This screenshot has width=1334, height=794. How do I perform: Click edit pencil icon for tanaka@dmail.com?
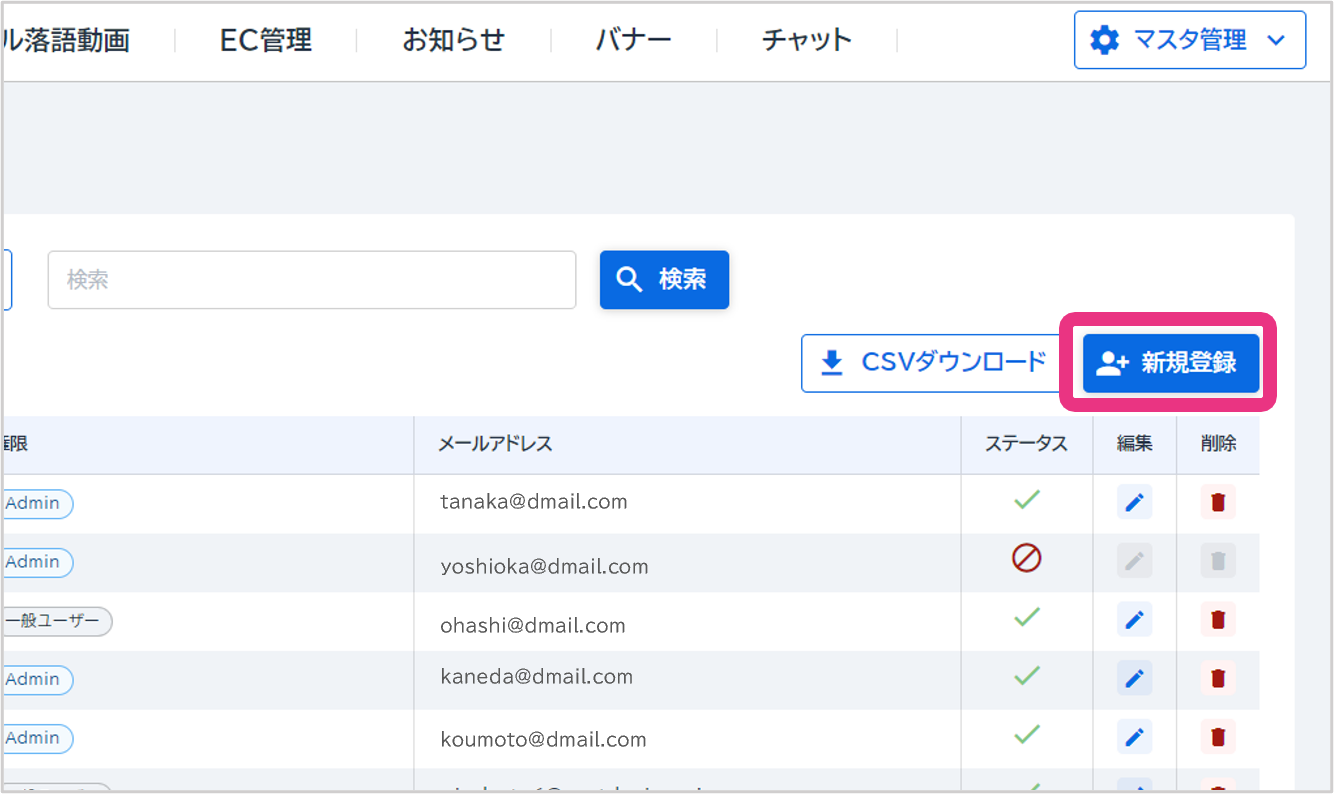(x=1134, y=502)
